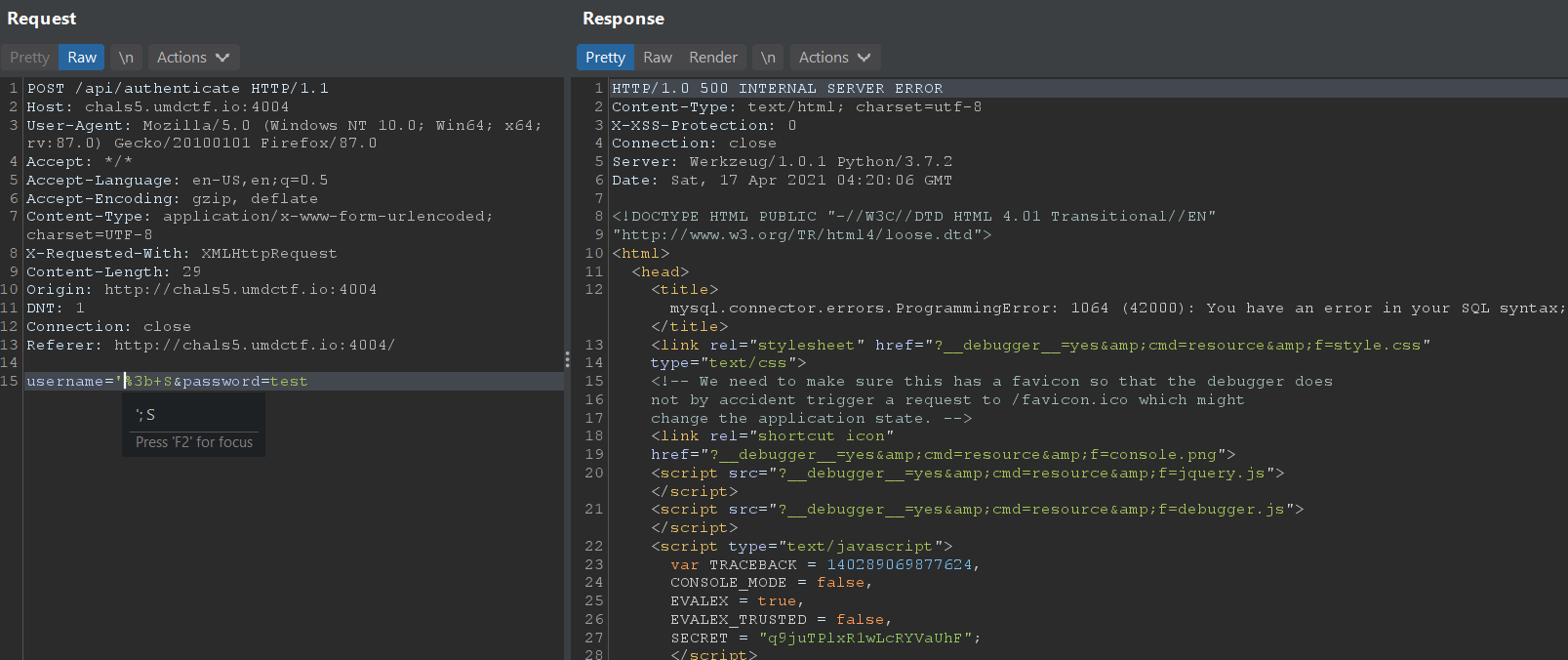Click the X-Requested-With: XMLHttpRequest header
This screenshot has height=660, width=1568.
click(181, 253)
